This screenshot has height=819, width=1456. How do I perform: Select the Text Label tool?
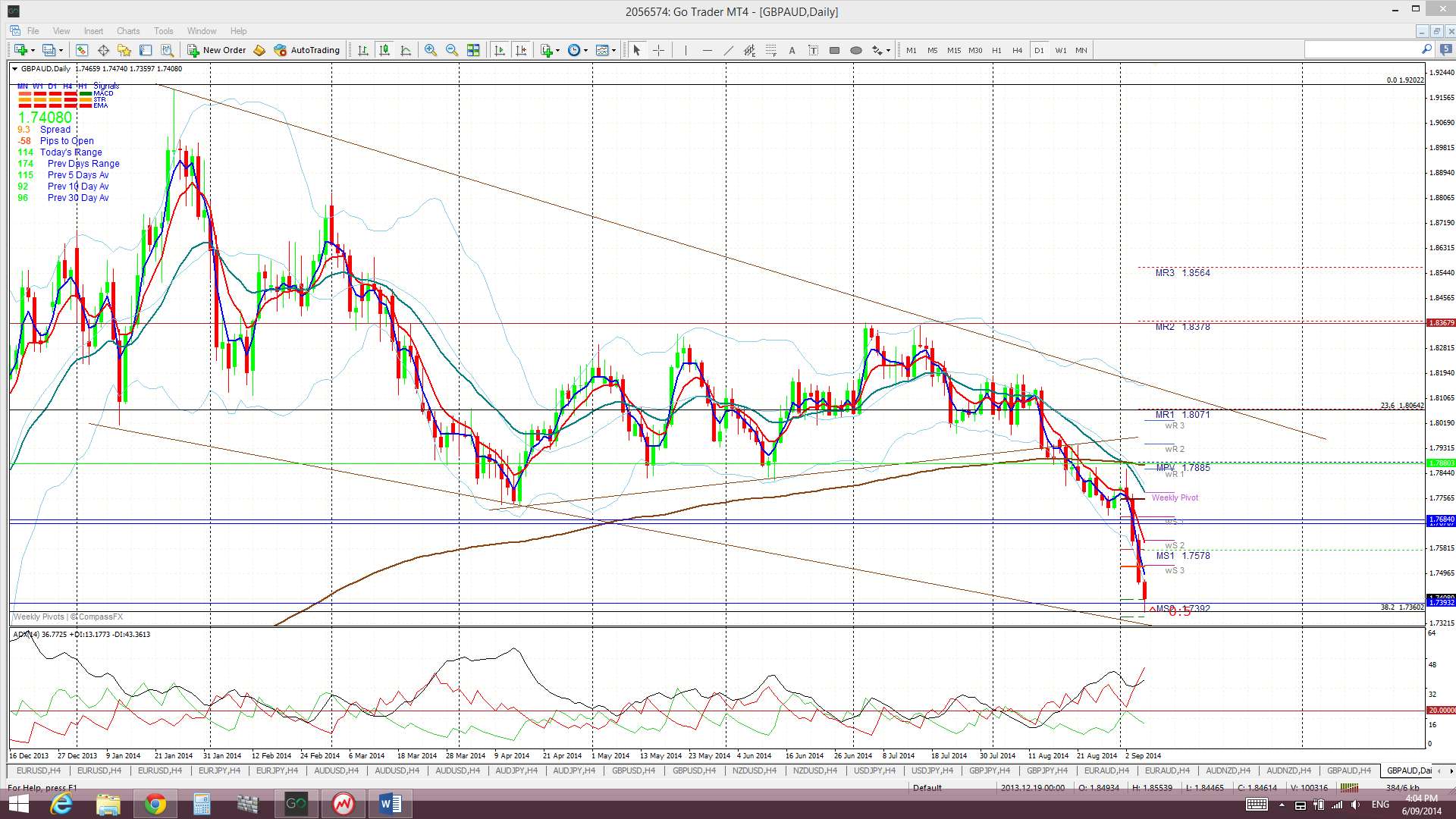coord(813,50)
